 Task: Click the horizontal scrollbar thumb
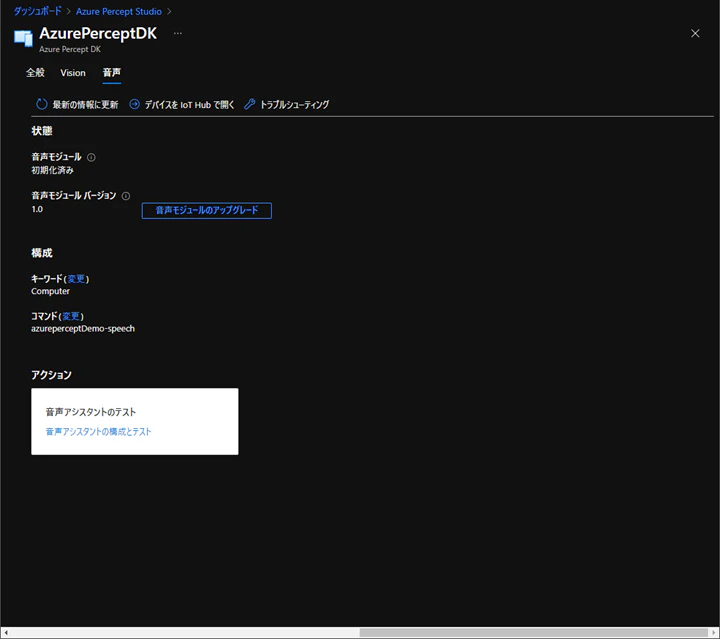point(533,633)
